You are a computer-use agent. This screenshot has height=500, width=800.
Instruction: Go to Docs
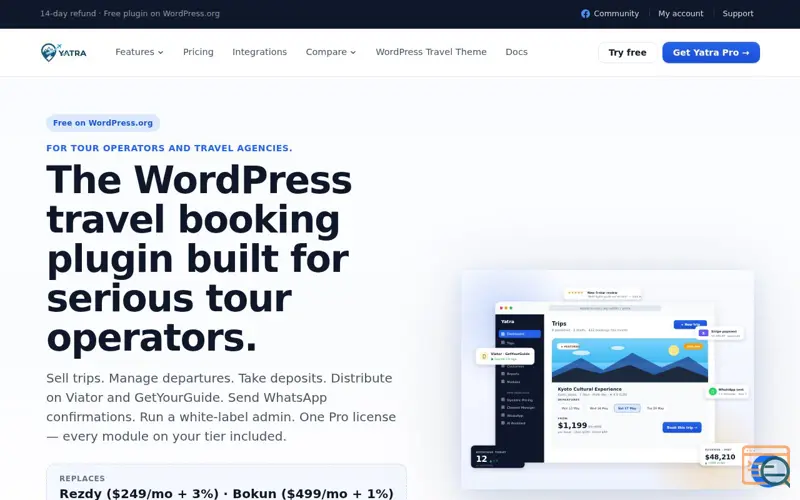click(516, 52)
